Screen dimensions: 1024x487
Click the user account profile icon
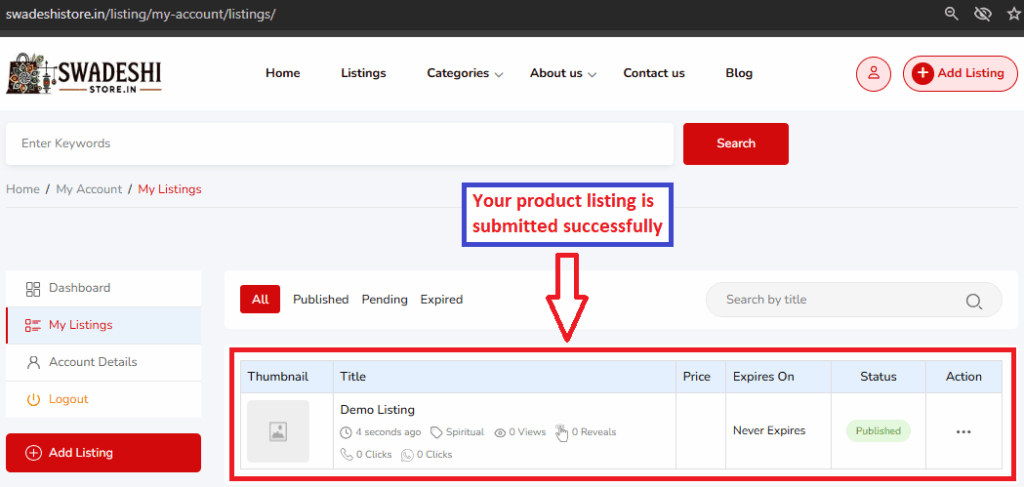click(873, 73)
